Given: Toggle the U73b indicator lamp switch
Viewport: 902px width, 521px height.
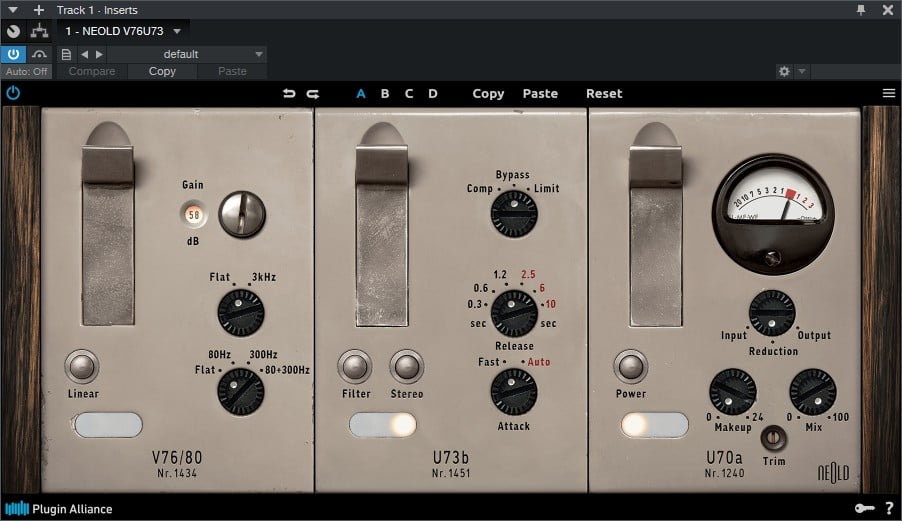Looking at the screenshot, I should coord(383,425).
